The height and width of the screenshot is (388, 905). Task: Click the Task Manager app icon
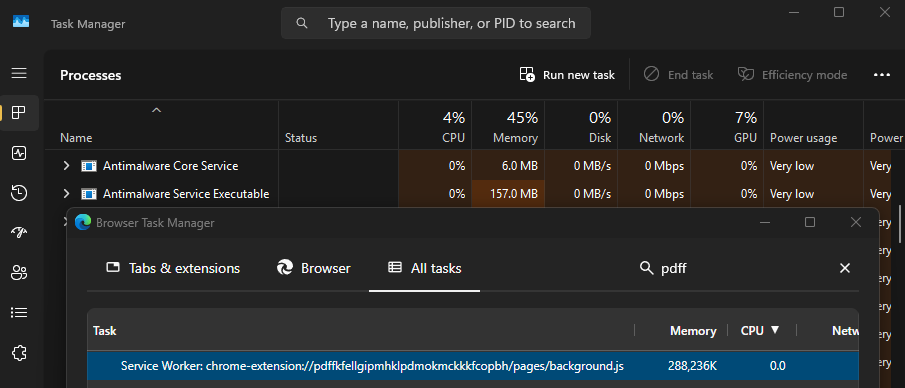(21, 22)
